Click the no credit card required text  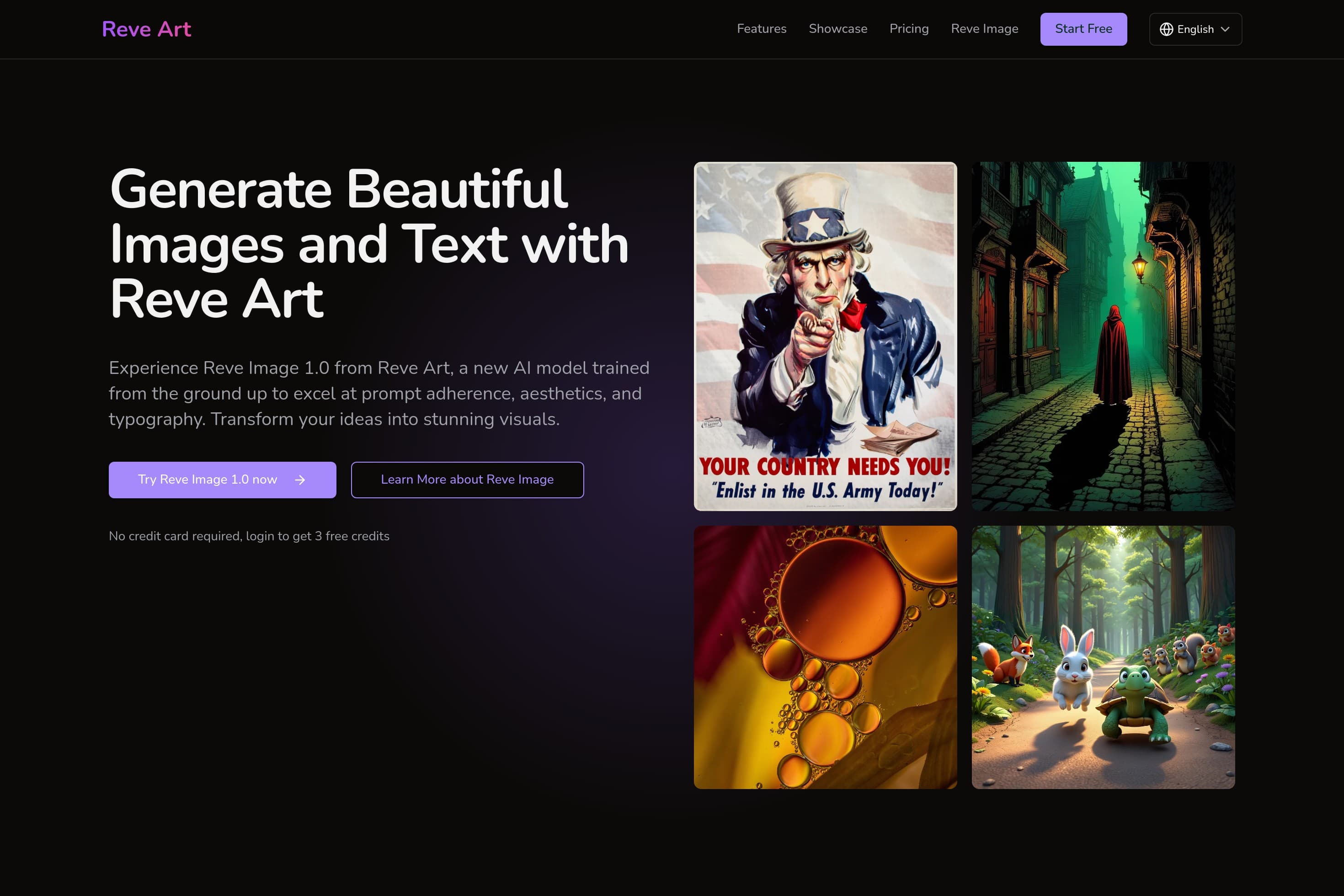pos(249,536)
